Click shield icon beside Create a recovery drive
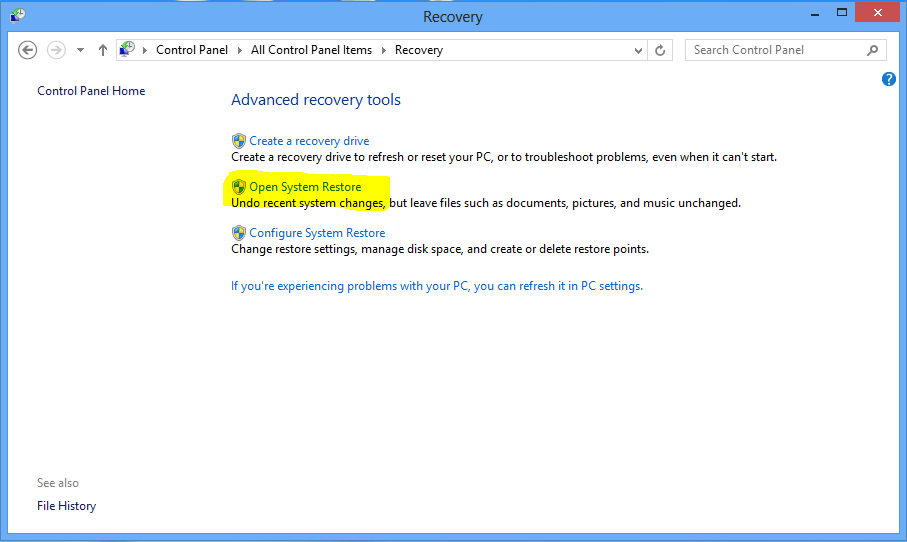 (238, 141)
